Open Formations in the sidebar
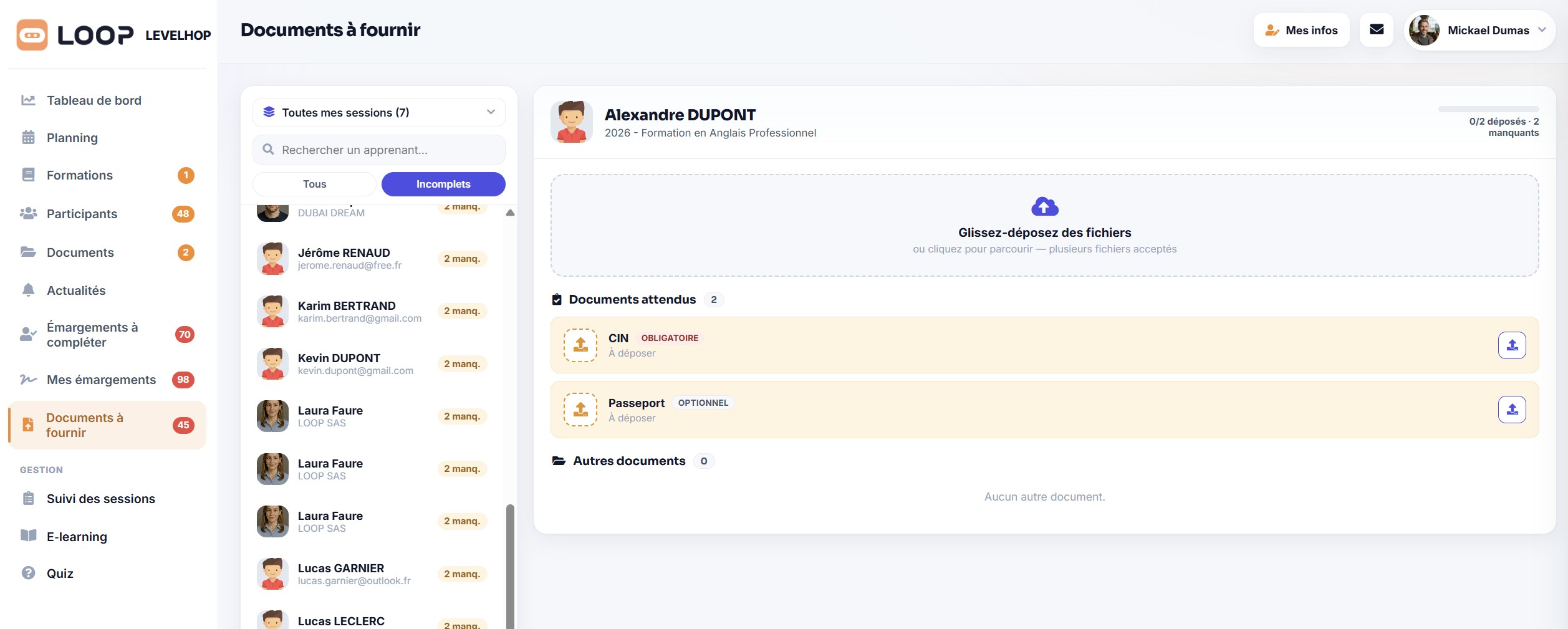 [107, 175]
